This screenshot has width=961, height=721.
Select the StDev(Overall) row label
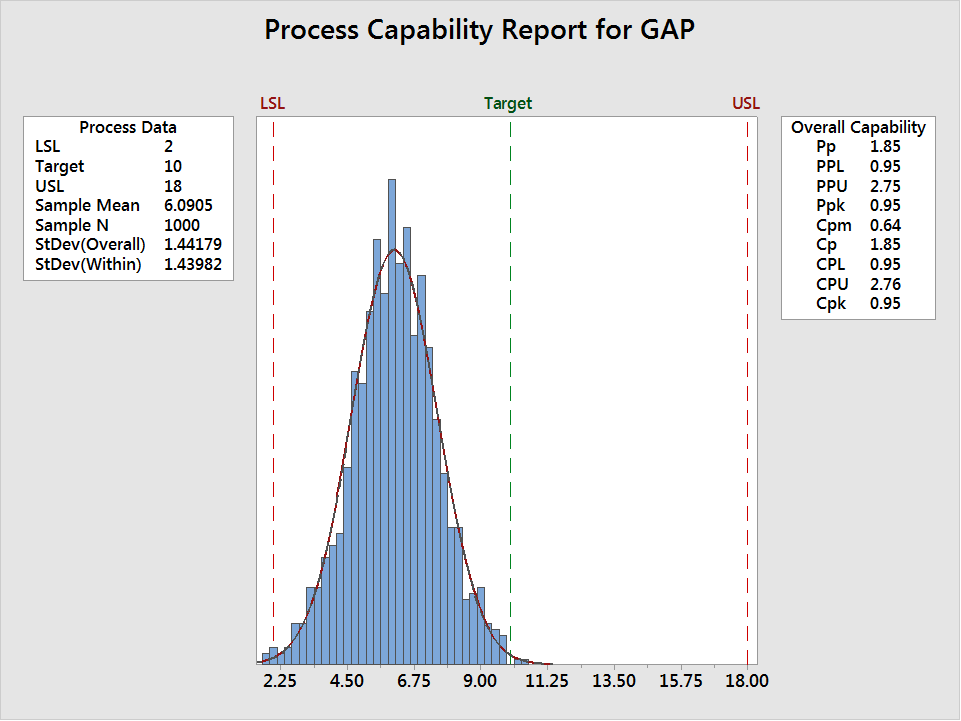tap(90, 245)
